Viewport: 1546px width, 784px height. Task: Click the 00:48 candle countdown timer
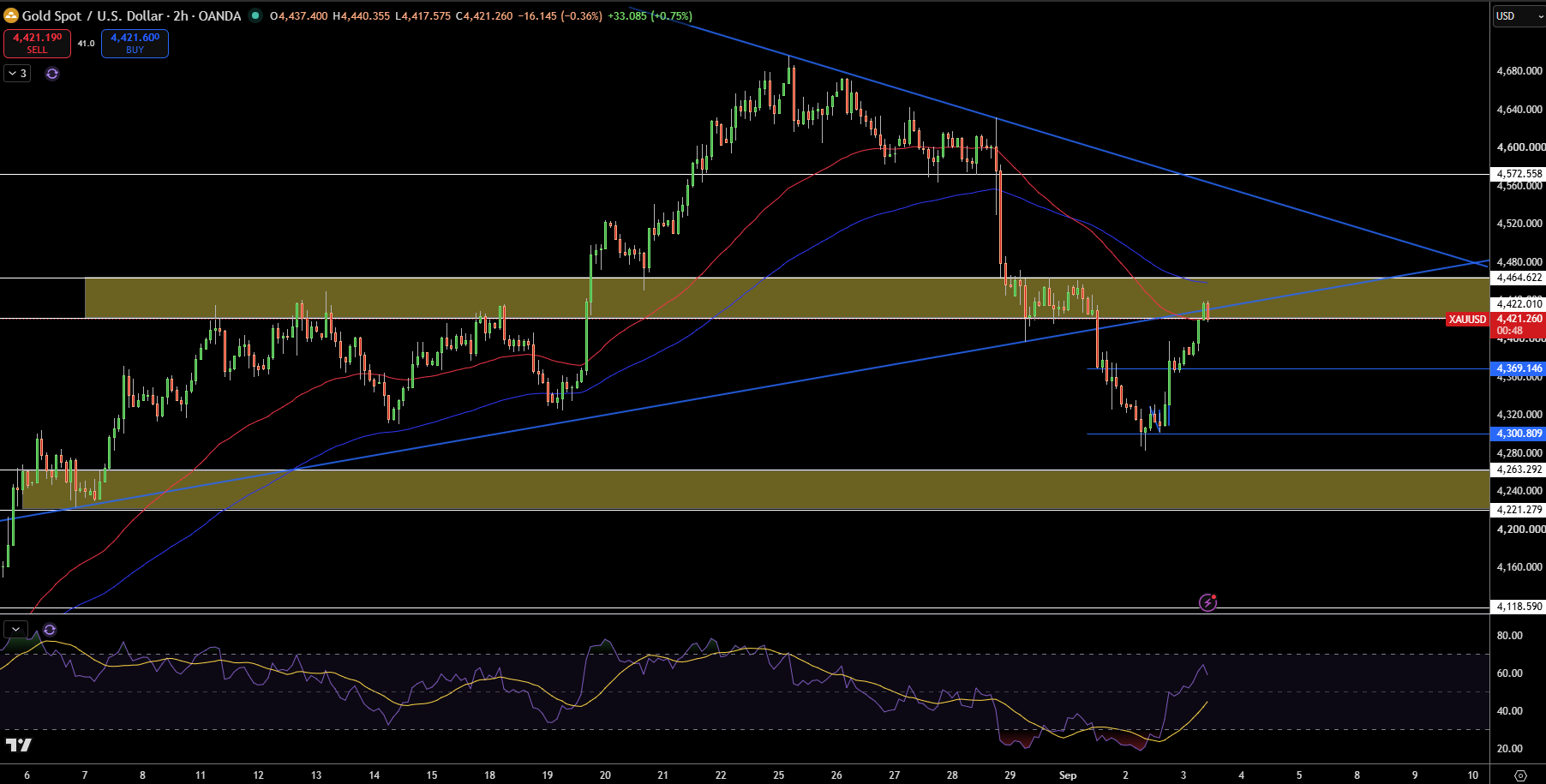coord(1510,331)
